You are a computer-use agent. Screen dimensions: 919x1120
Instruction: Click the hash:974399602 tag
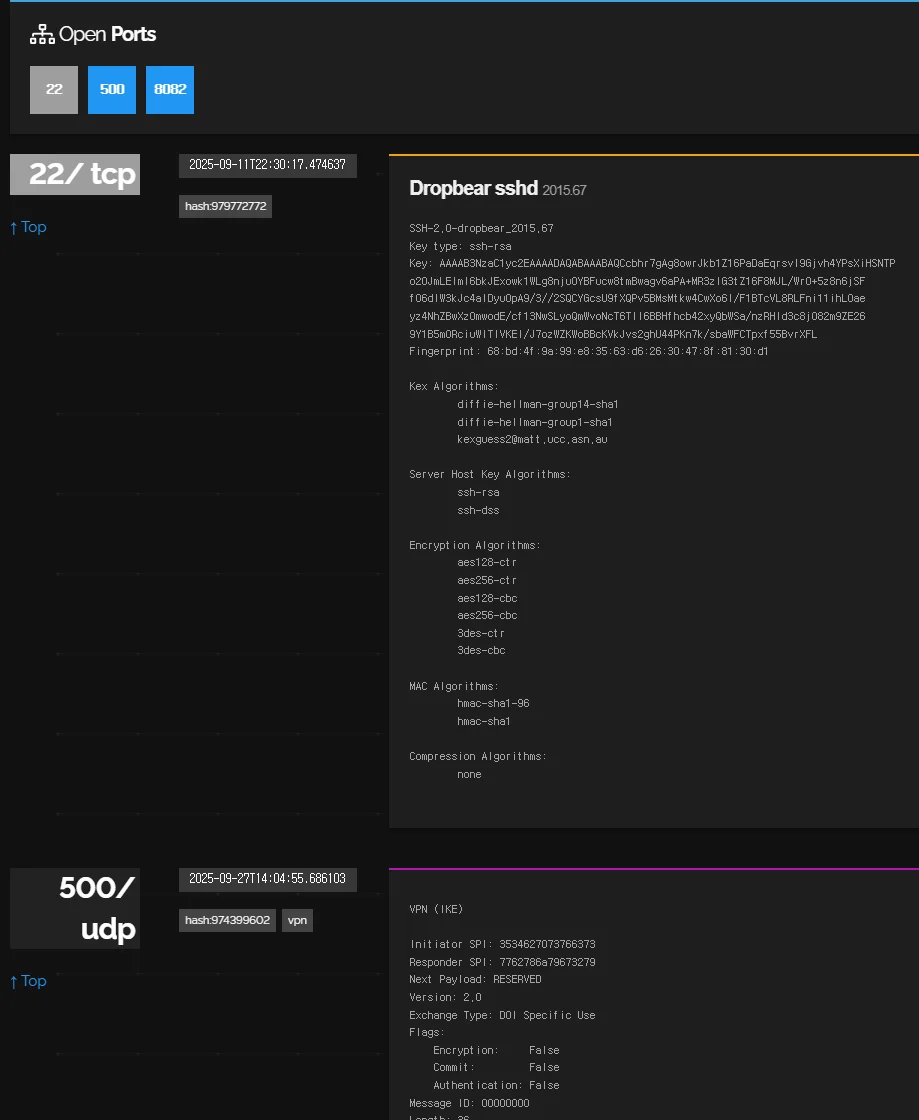[x=227, y=920]
